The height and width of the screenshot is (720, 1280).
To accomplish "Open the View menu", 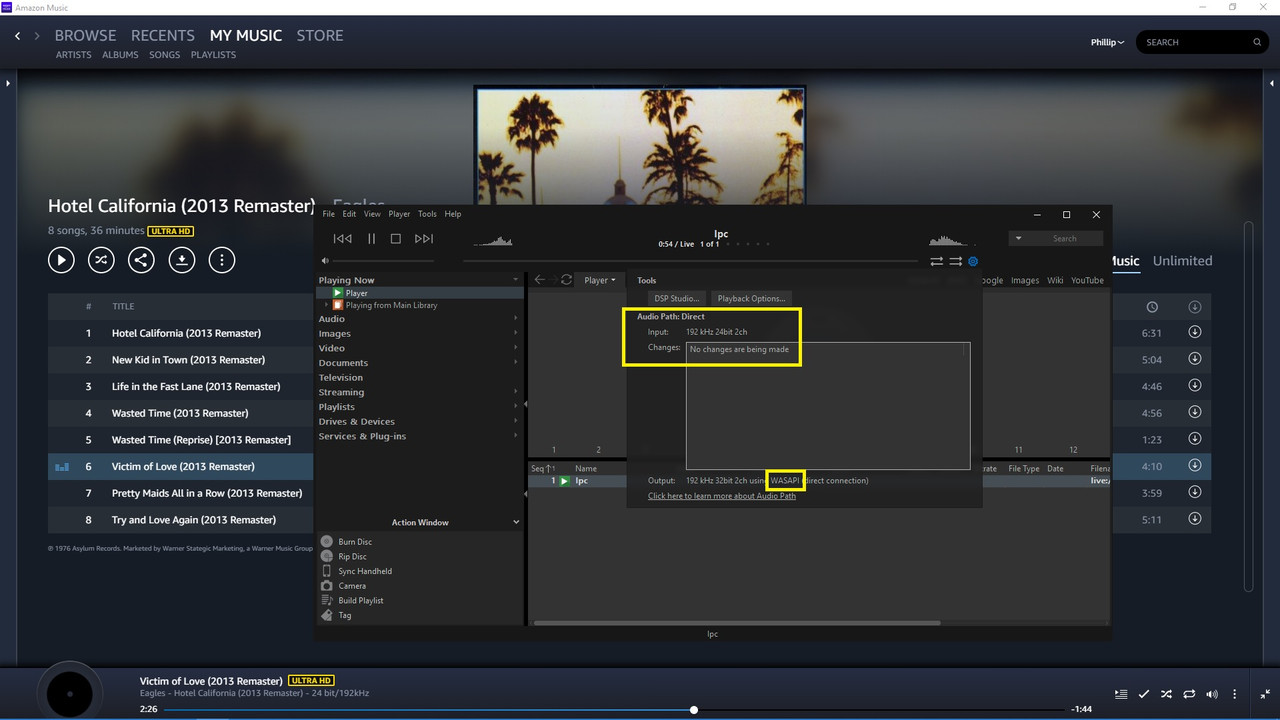I will (x=372, y=214).
